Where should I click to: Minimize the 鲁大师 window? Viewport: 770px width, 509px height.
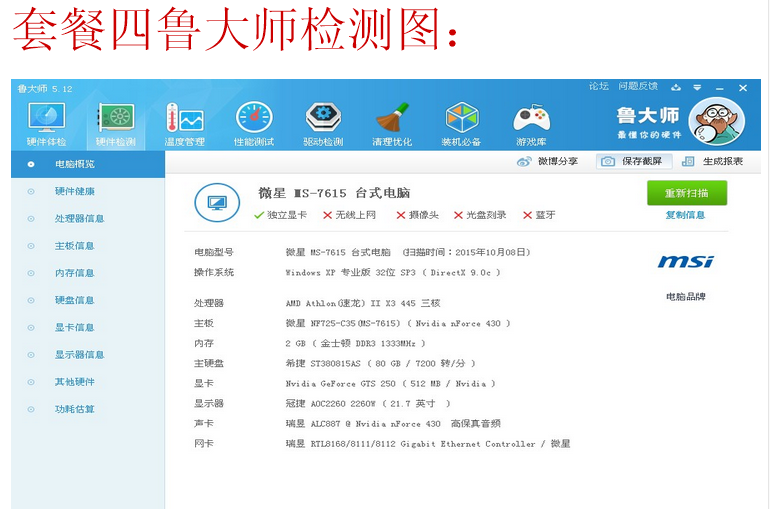point(720,88)
